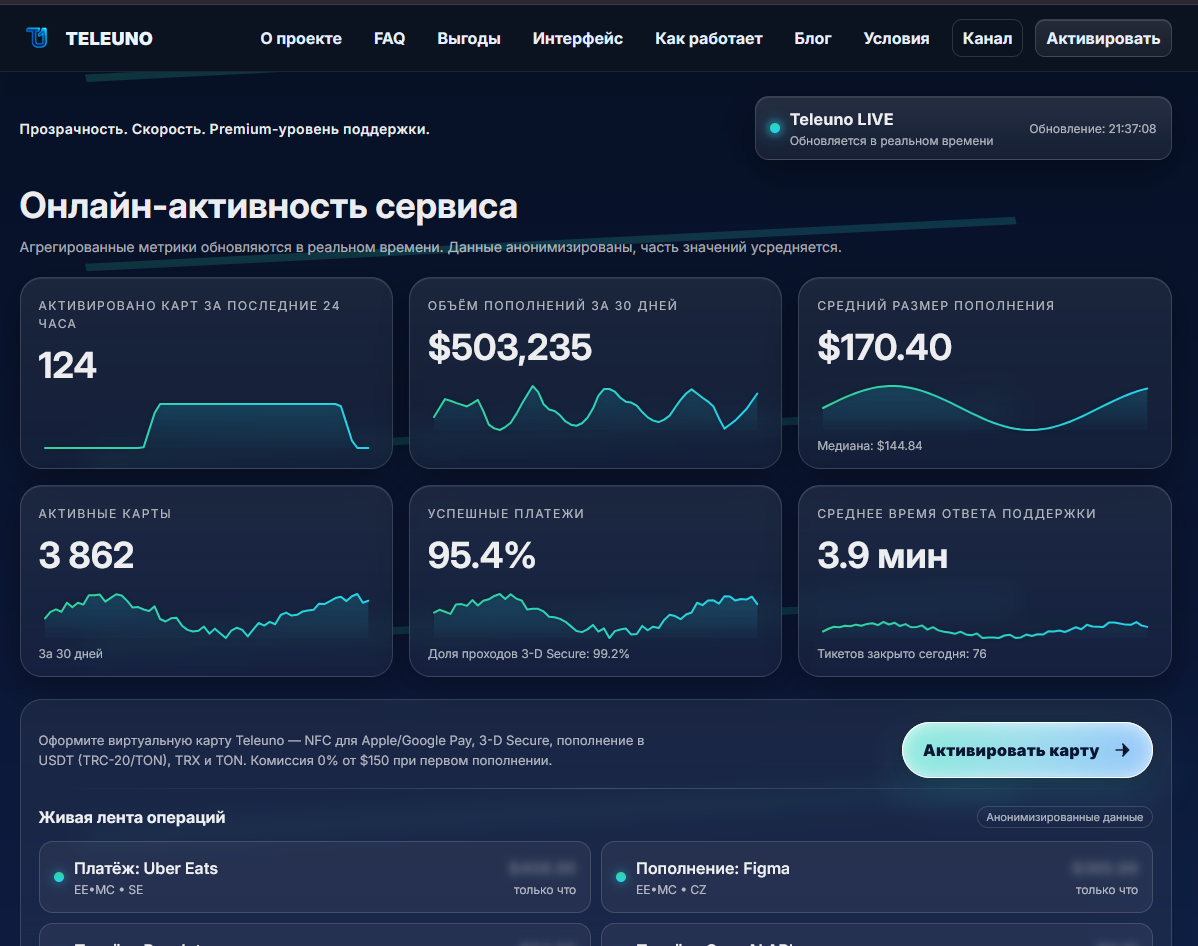Click the Анонимизированные данные badge
Viewport: 1198px width, 946px height.
1064,817
